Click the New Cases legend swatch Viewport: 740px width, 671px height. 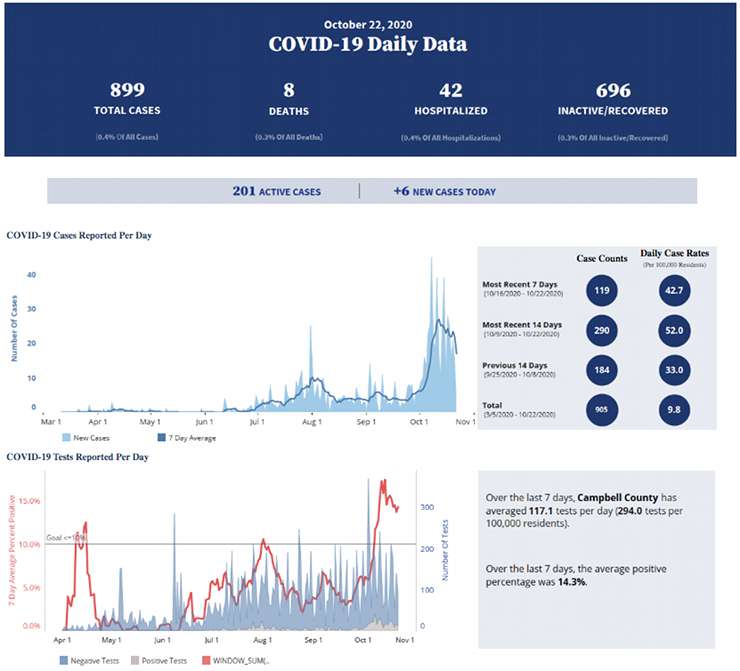click(x=65, y=438)
